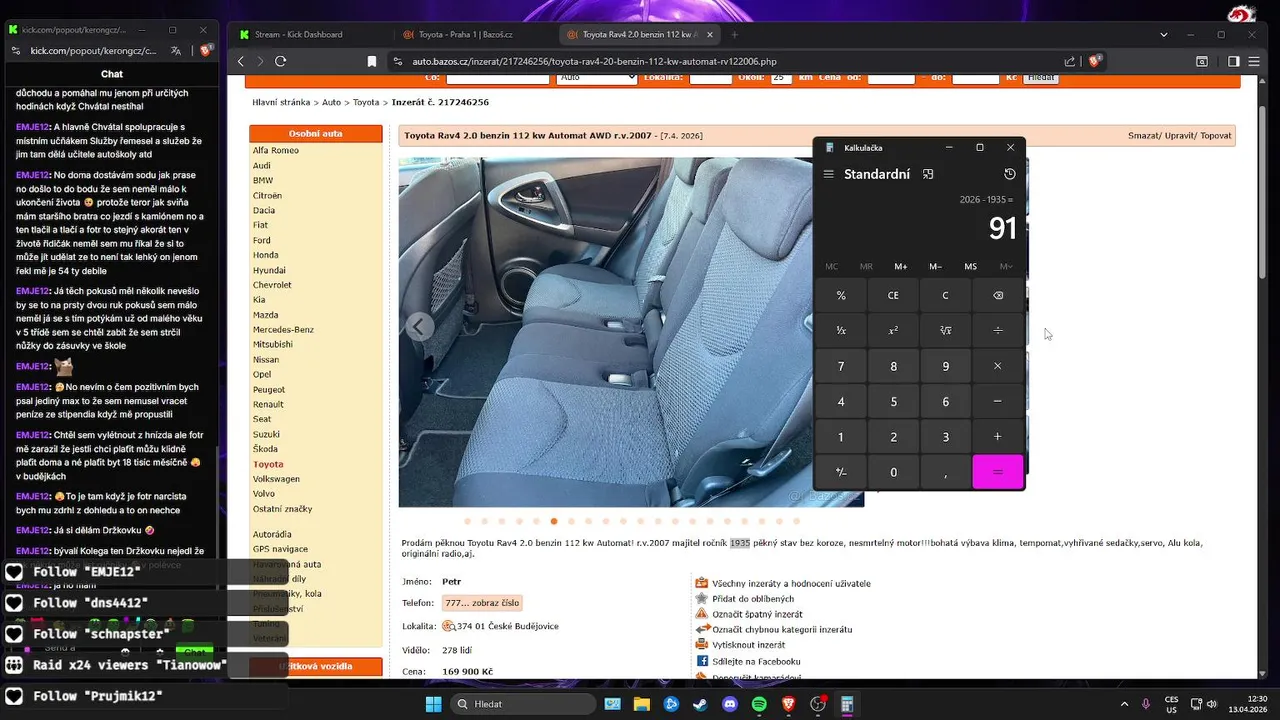Select Alfa Romeo brand category
This screenshot has width=1280, height=720.
pos(276,150)
